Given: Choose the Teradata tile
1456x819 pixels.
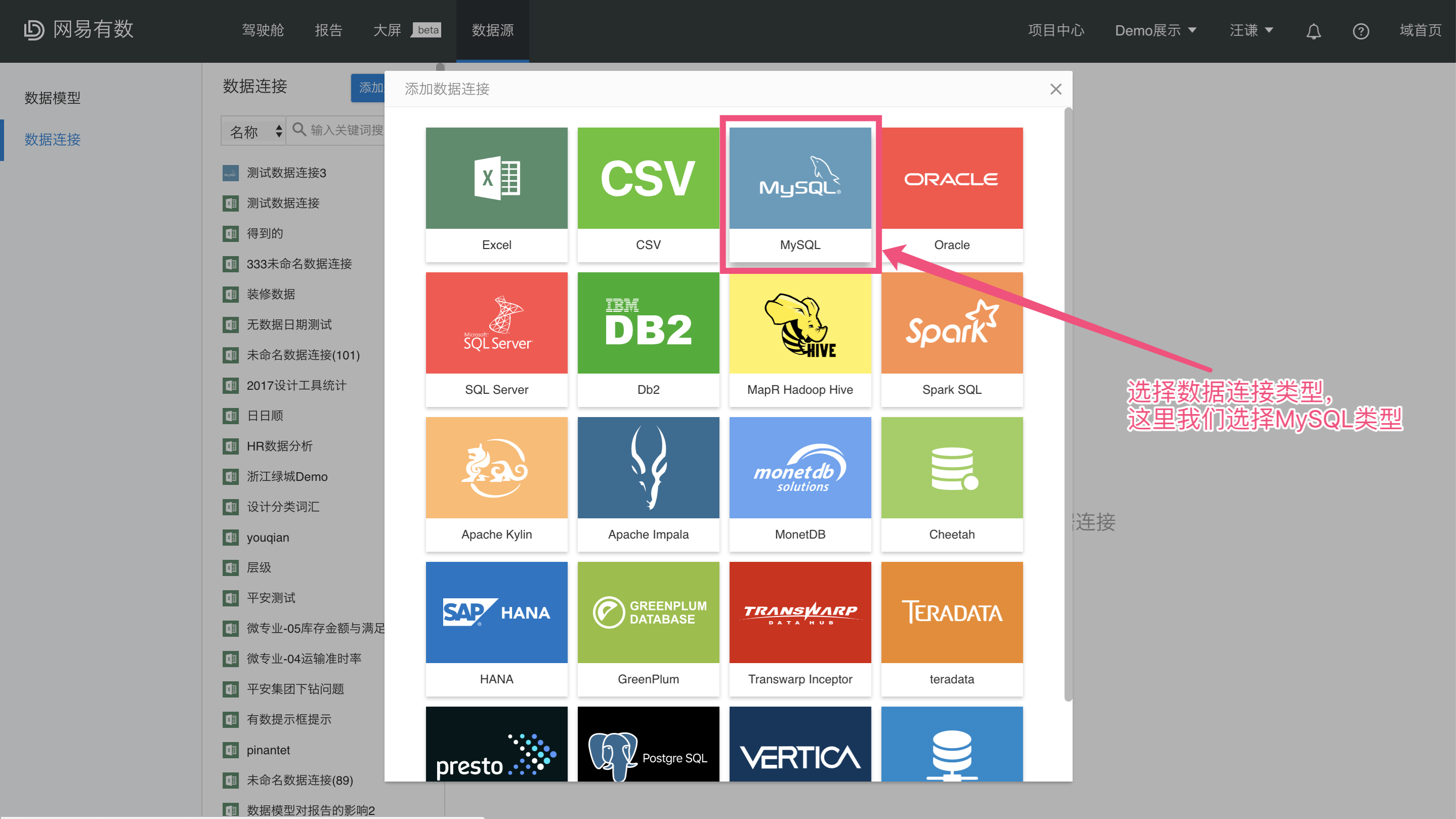Looking at the screenshot, I should click(x=952, y=628).
